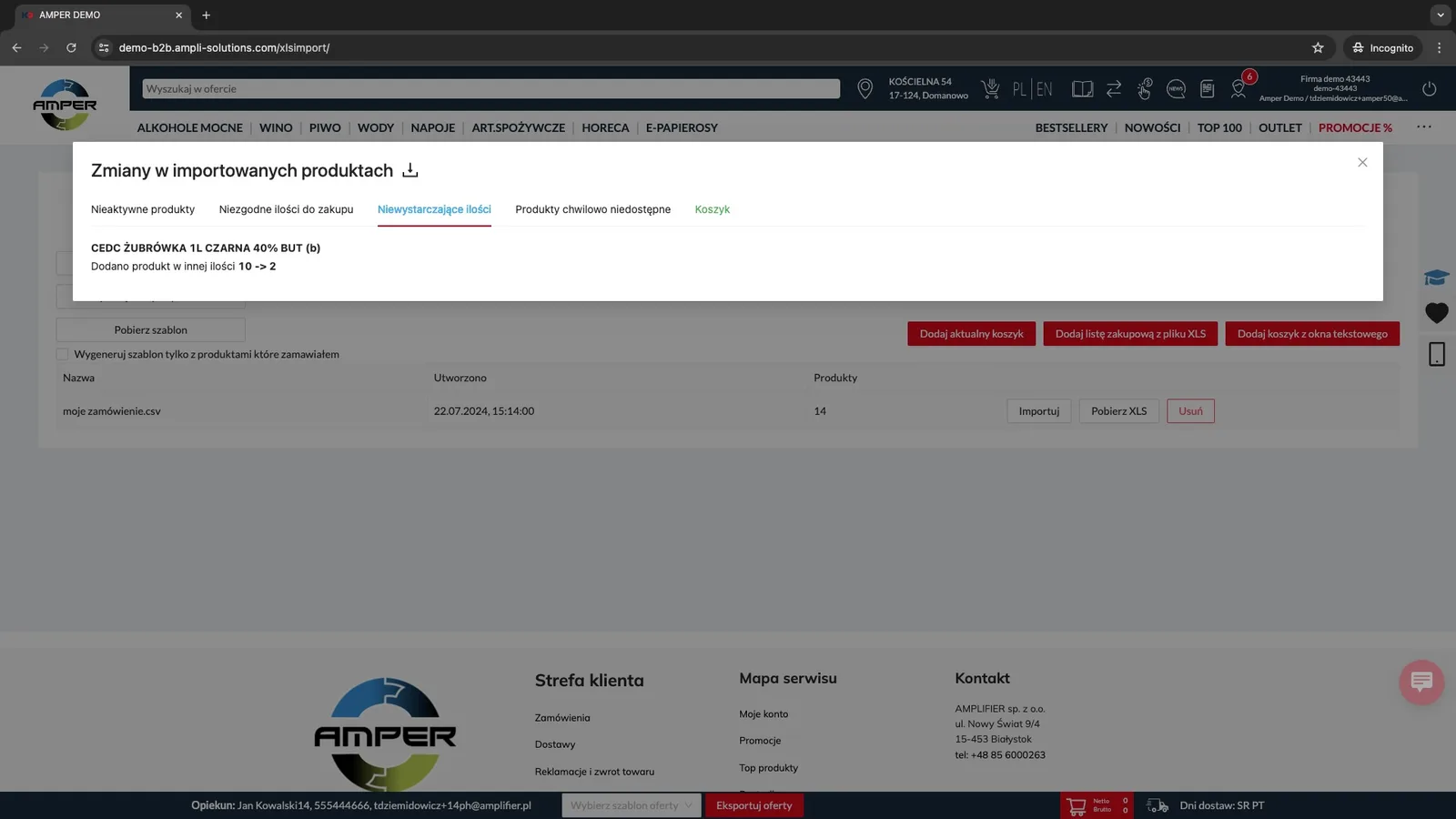1456x819 pixels.
Task: Click the 'Pobierz szablon' button
Action: (x=151, y=329)
